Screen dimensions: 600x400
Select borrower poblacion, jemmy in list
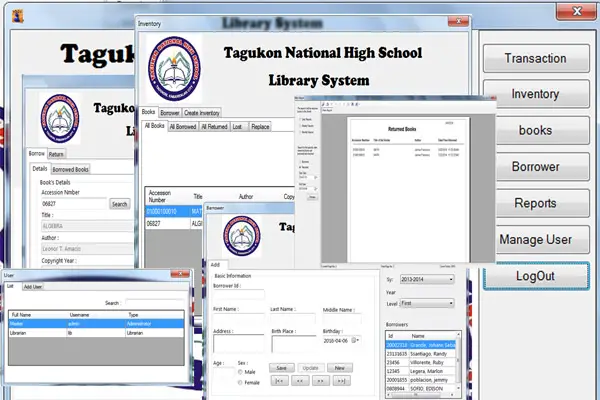coord(421,380)
